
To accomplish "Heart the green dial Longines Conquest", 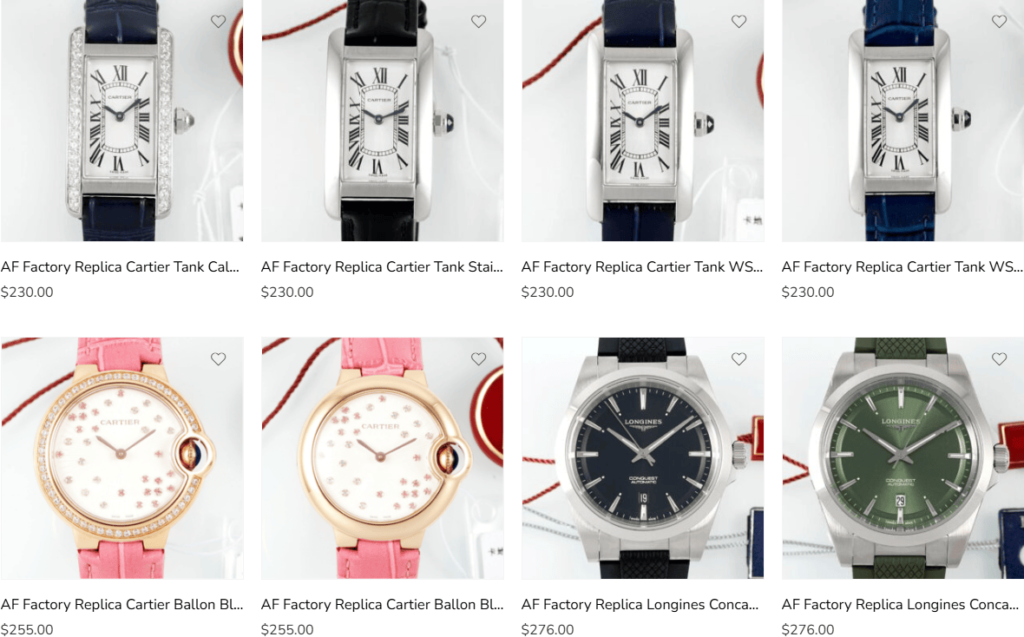I will tap(999, 359).
